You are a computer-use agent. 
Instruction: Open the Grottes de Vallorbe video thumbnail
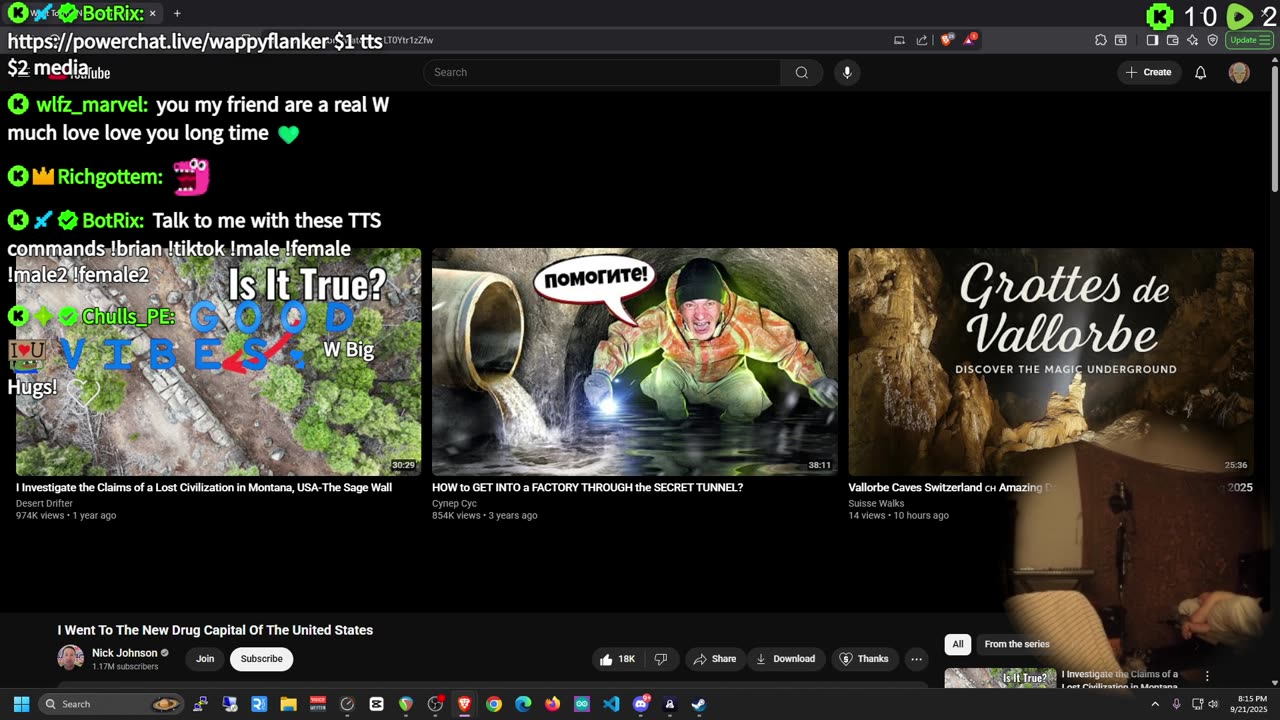1051,362
